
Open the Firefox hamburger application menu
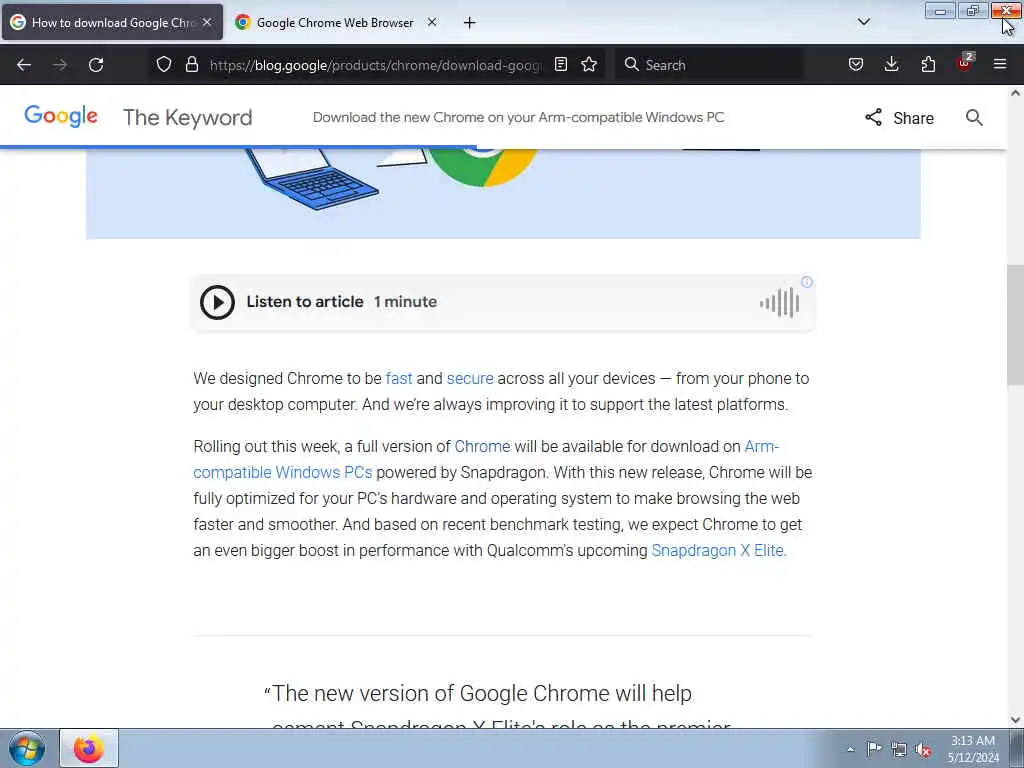click(1000, 64)
